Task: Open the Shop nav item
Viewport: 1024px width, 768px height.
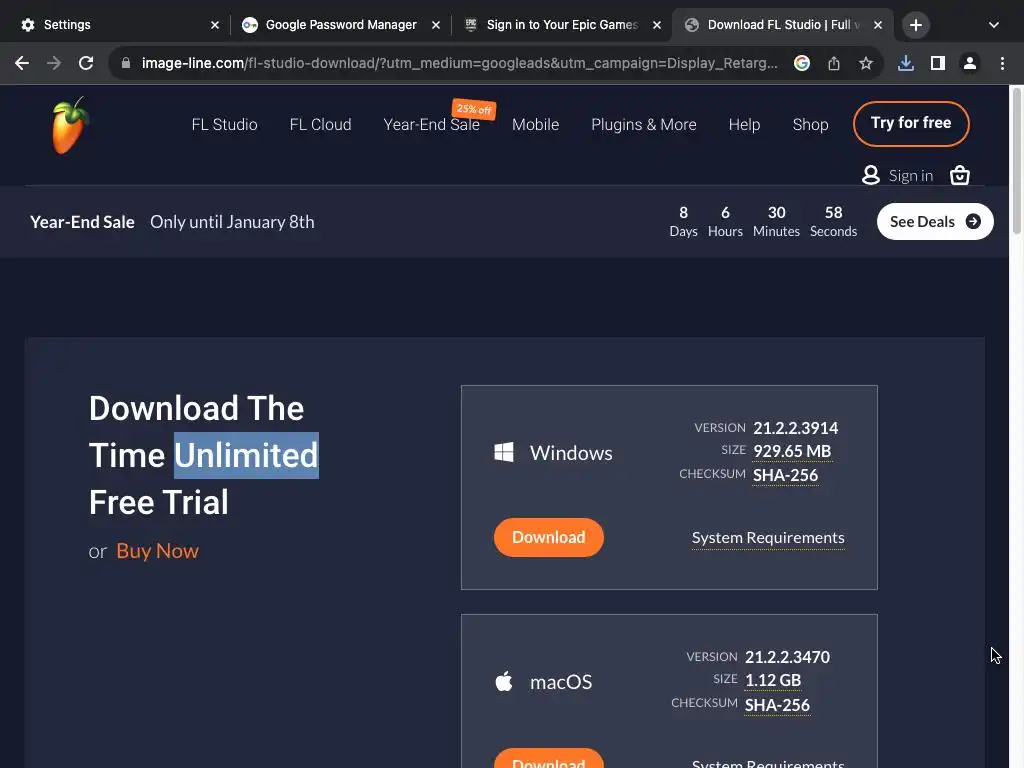Action: (x=810, y=124)
